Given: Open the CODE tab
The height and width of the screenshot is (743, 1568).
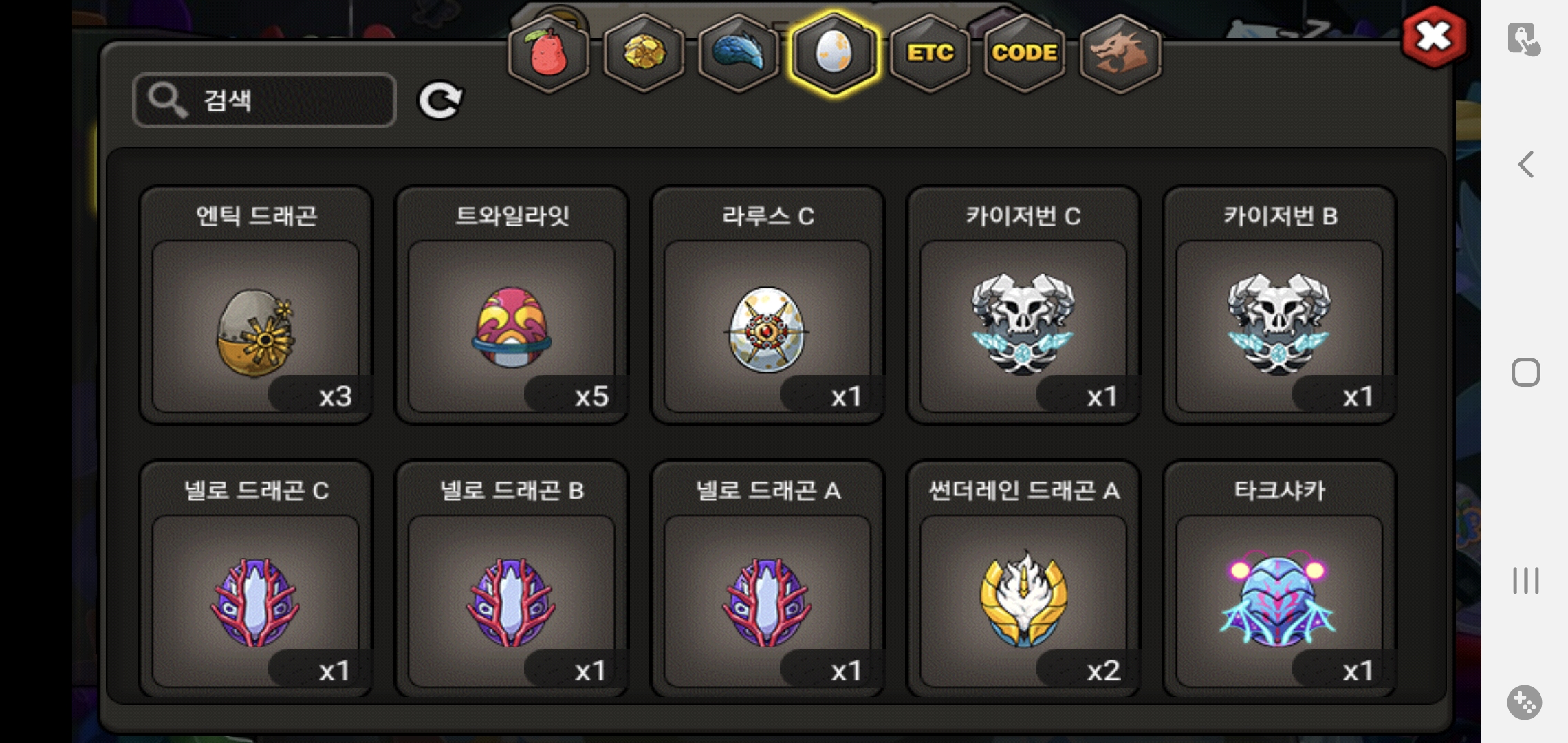Looking at the screenshot, I should click(x=1025, y=53).
